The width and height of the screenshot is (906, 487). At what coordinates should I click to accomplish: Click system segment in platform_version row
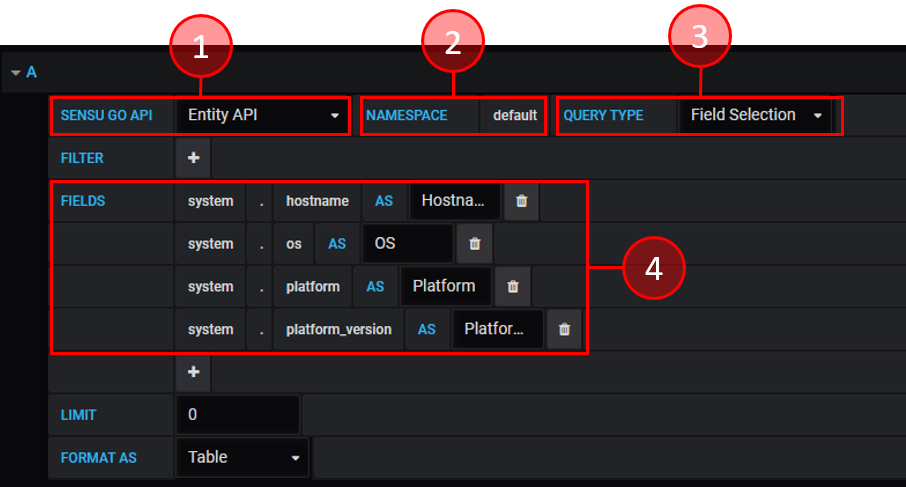(x=210, y=329)
